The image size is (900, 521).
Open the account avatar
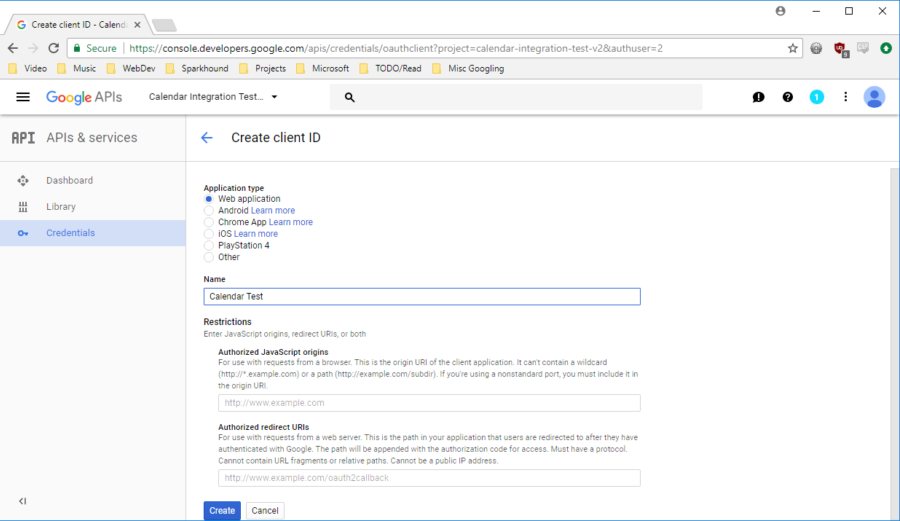(x=874, y=97)
